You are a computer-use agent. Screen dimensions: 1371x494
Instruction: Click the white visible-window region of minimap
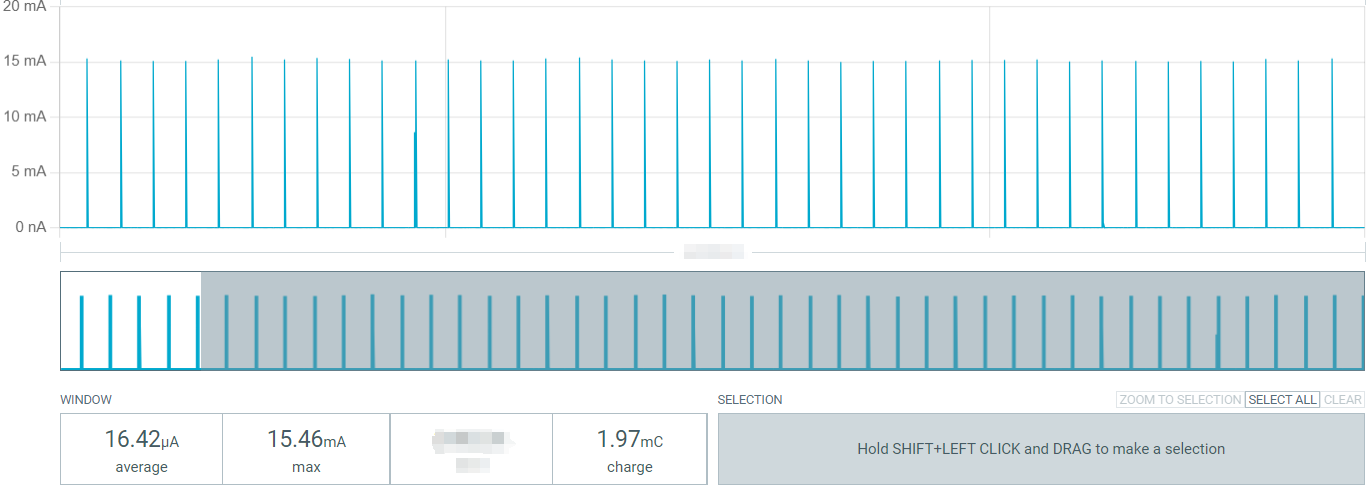(131, 320)
